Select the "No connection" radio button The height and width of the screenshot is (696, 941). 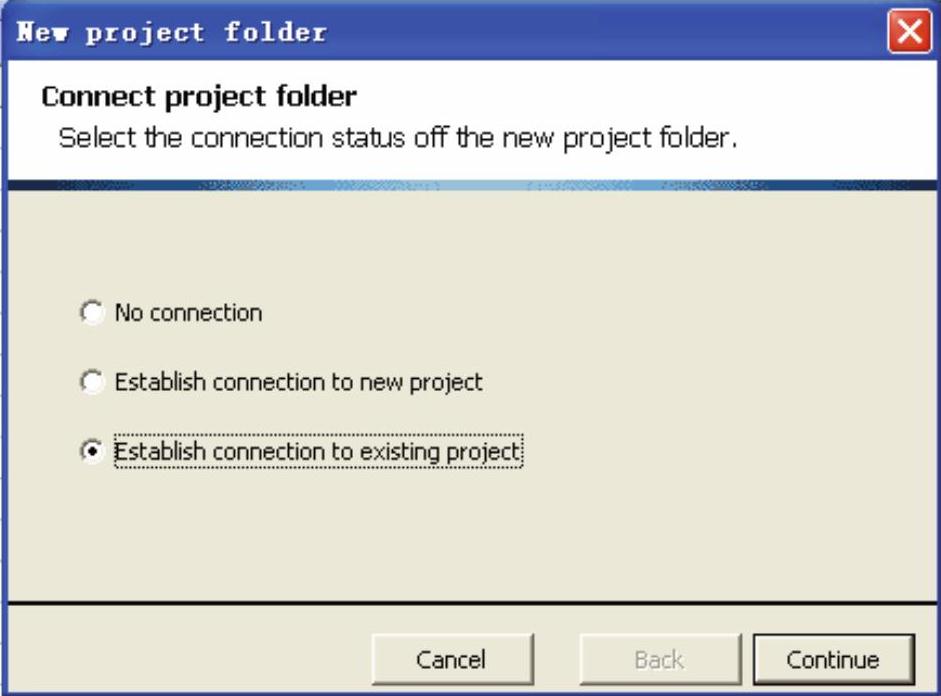pyautogui.click(x=91, y=313)
